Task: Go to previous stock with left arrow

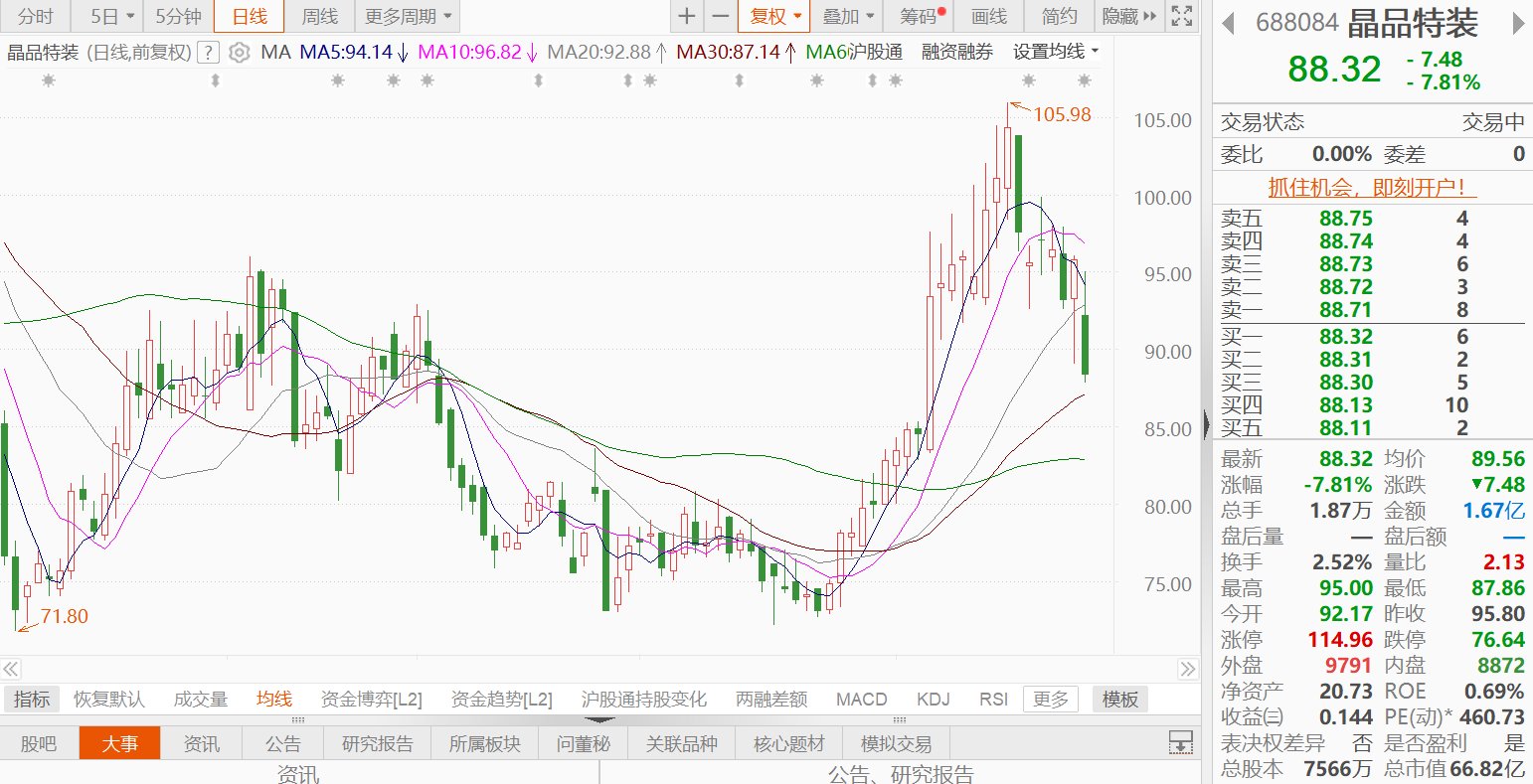Action: pyautogui.click(x=1230, y=22)
